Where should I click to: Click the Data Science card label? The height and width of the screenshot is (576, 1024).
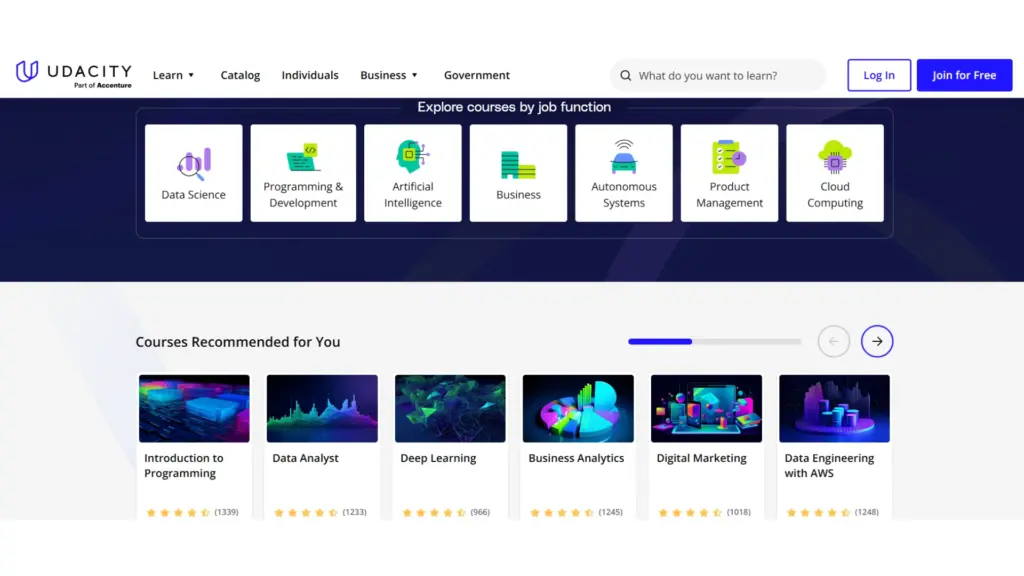(x=193, y=195)
